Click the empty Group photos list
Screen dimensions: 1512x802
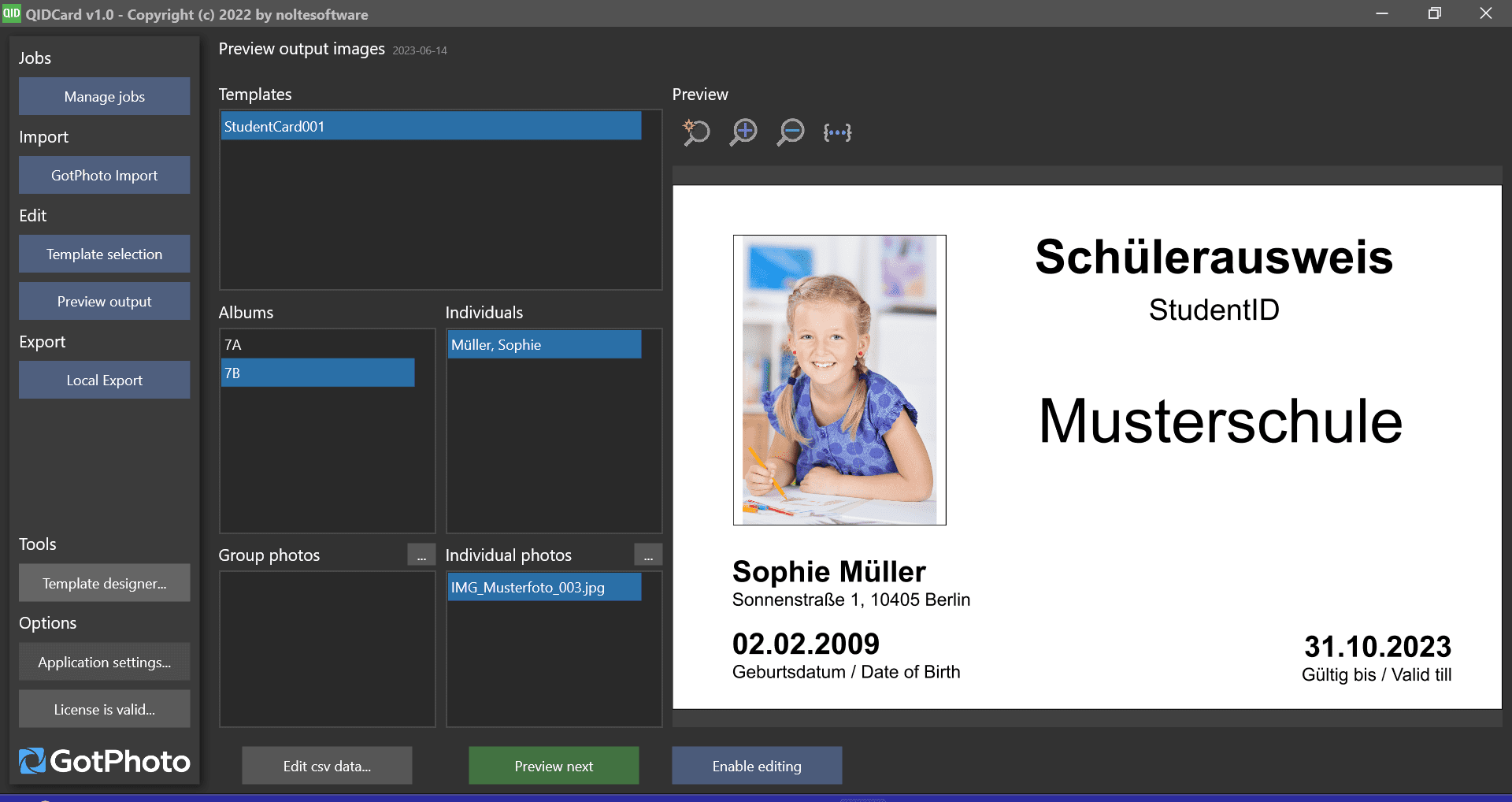pos(327,649)
